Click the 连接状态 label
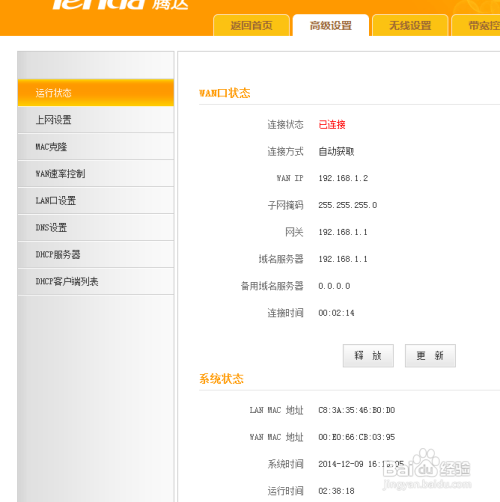This screenshot has height=502, width=500. 285,125
